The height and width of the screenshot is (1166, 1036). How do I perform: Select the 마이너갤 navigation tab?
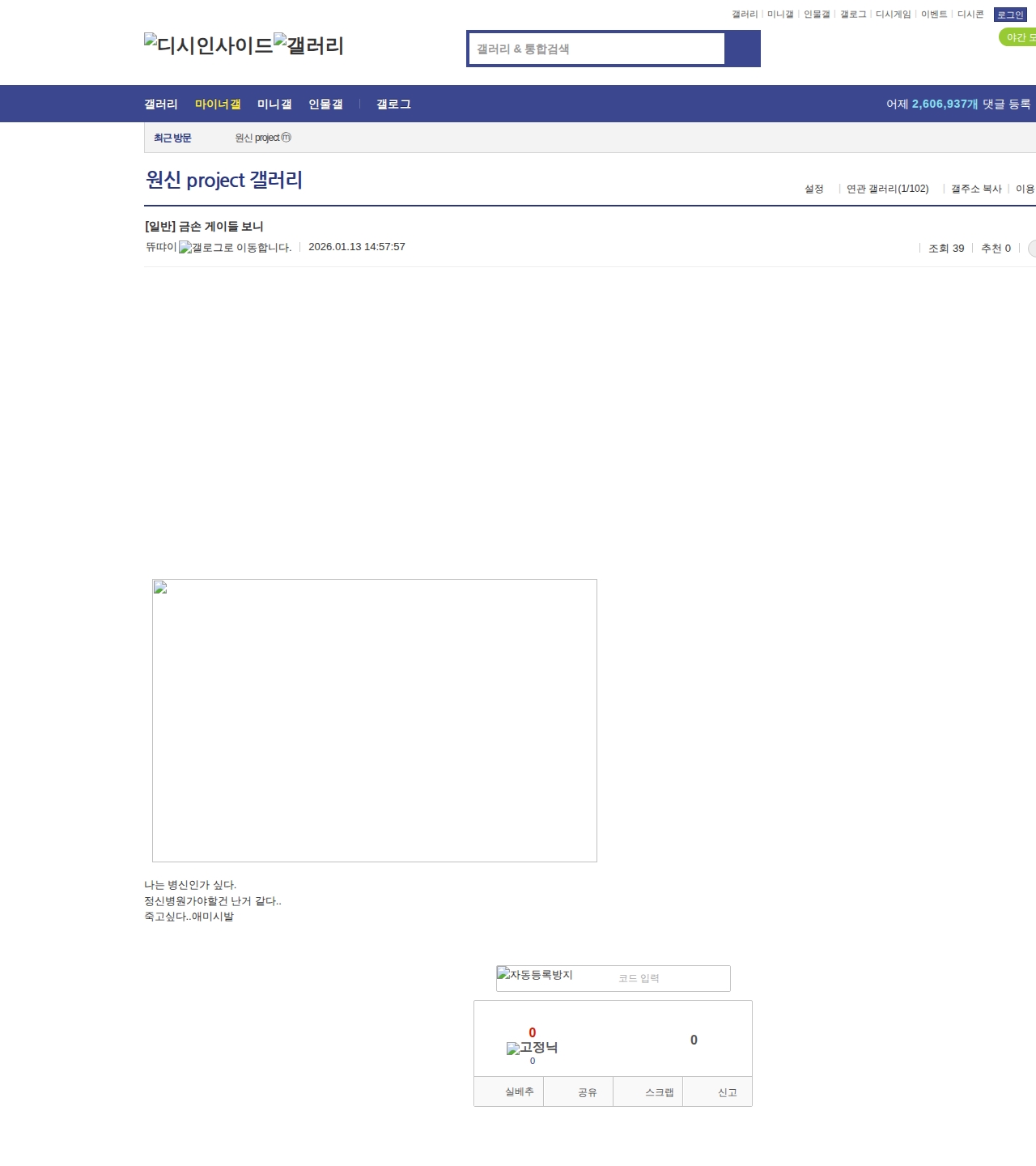tap(218, 104)
